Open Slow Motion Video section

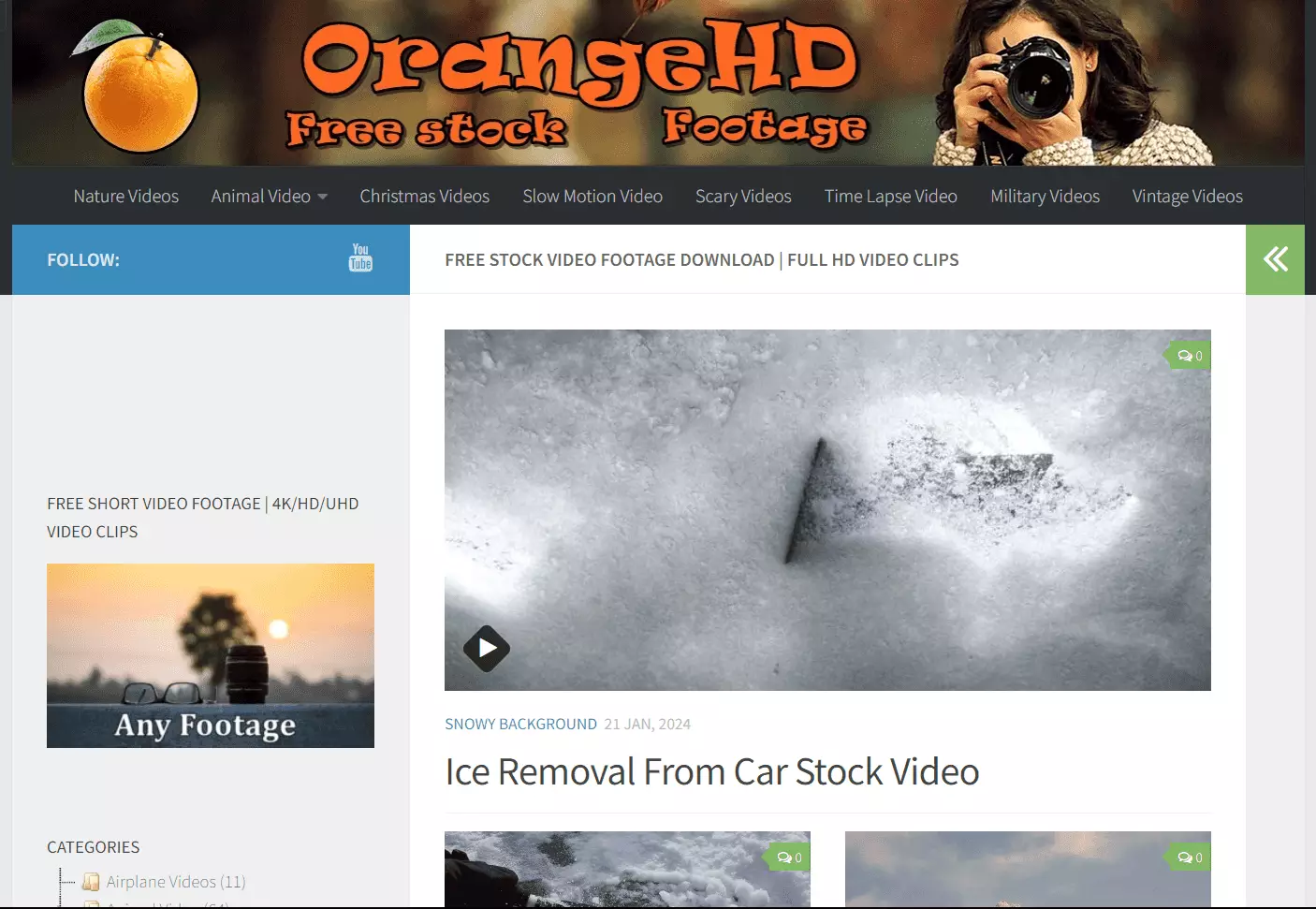point(592,197)
